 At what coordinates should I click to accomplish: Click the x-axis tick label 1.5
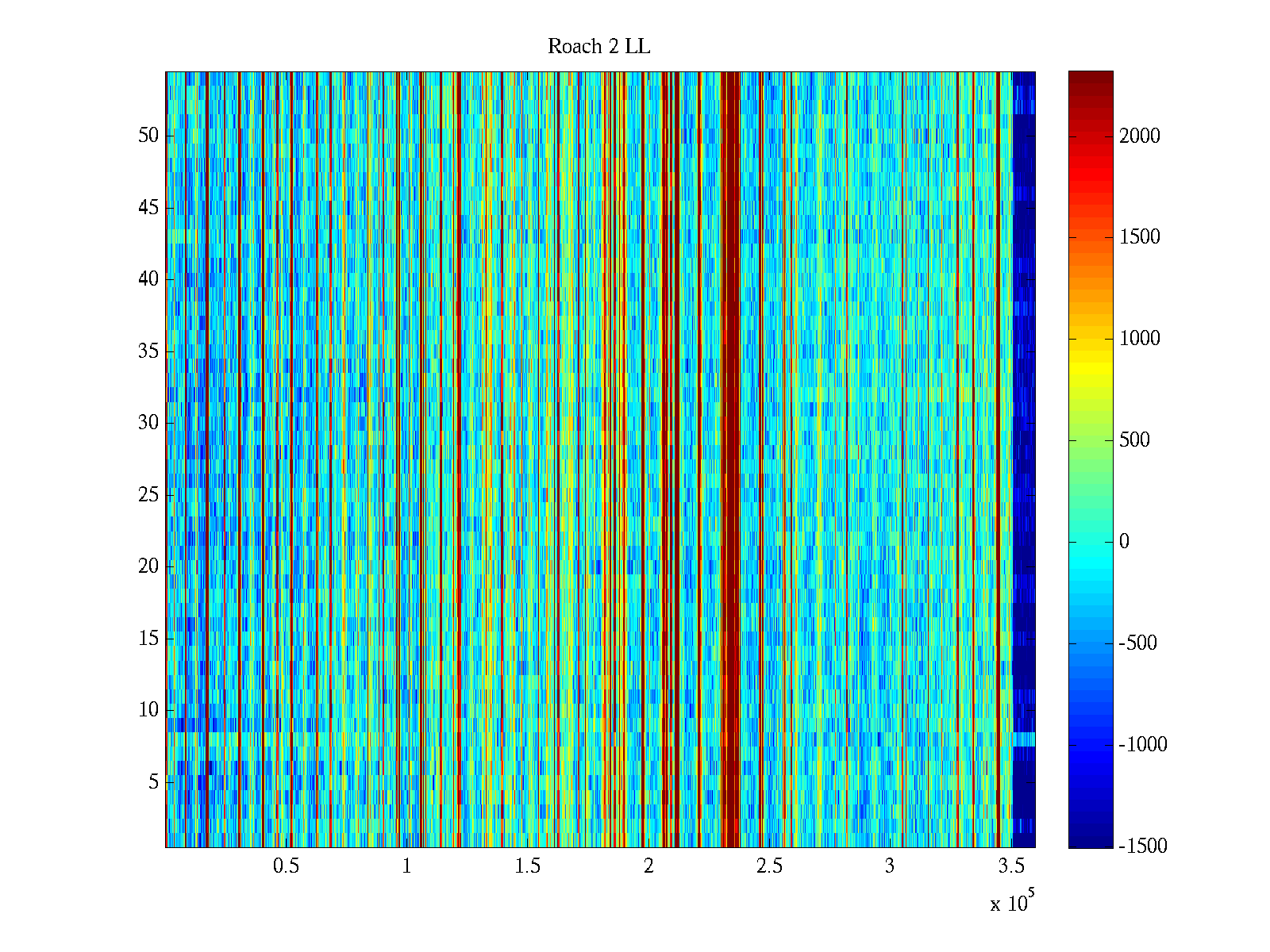click(x=527, y=866)
